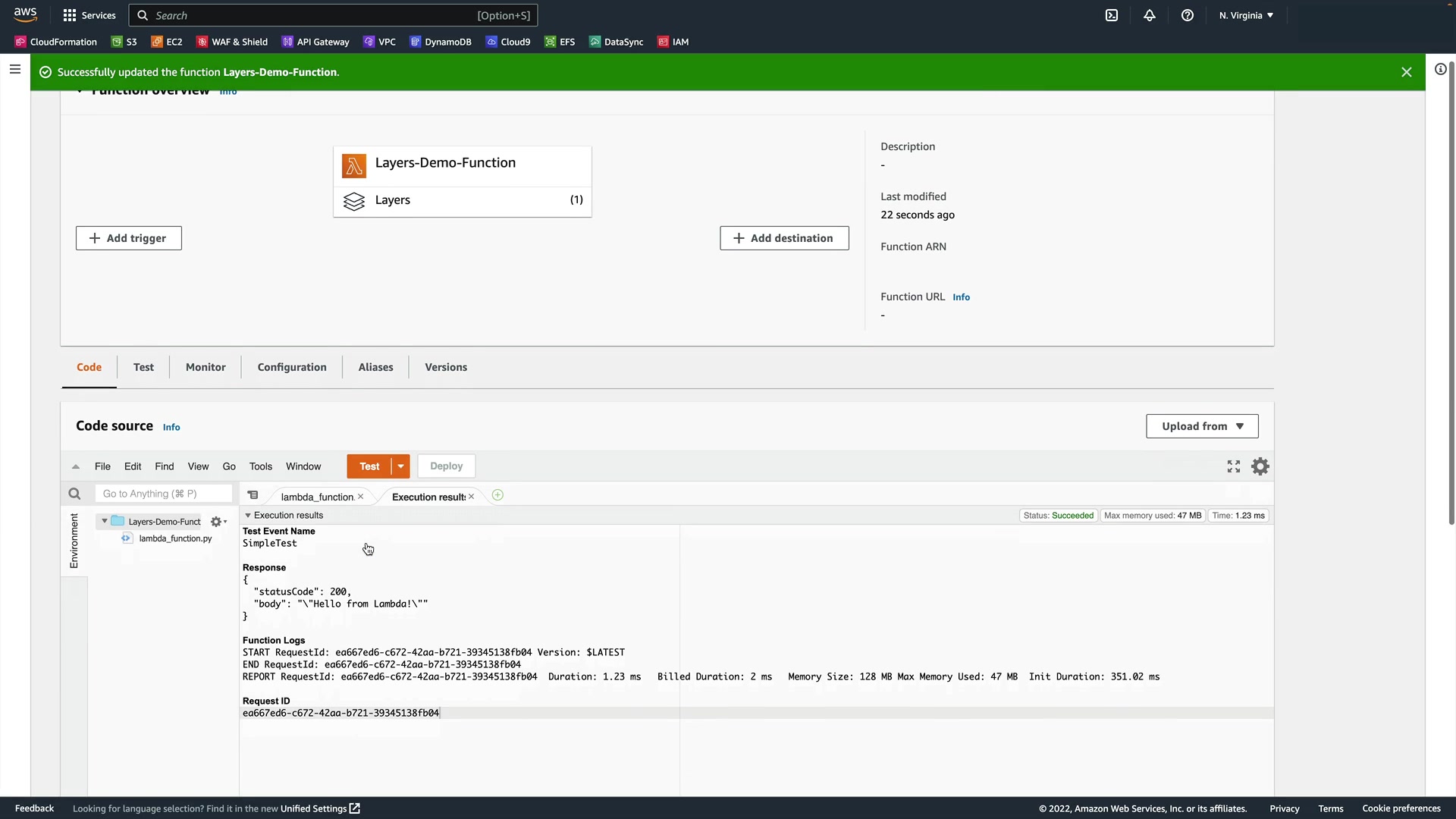Open the IDE settings gear
Image resolution: width=1456 pixels, height=819 pixels.
tap(1260, 466)
